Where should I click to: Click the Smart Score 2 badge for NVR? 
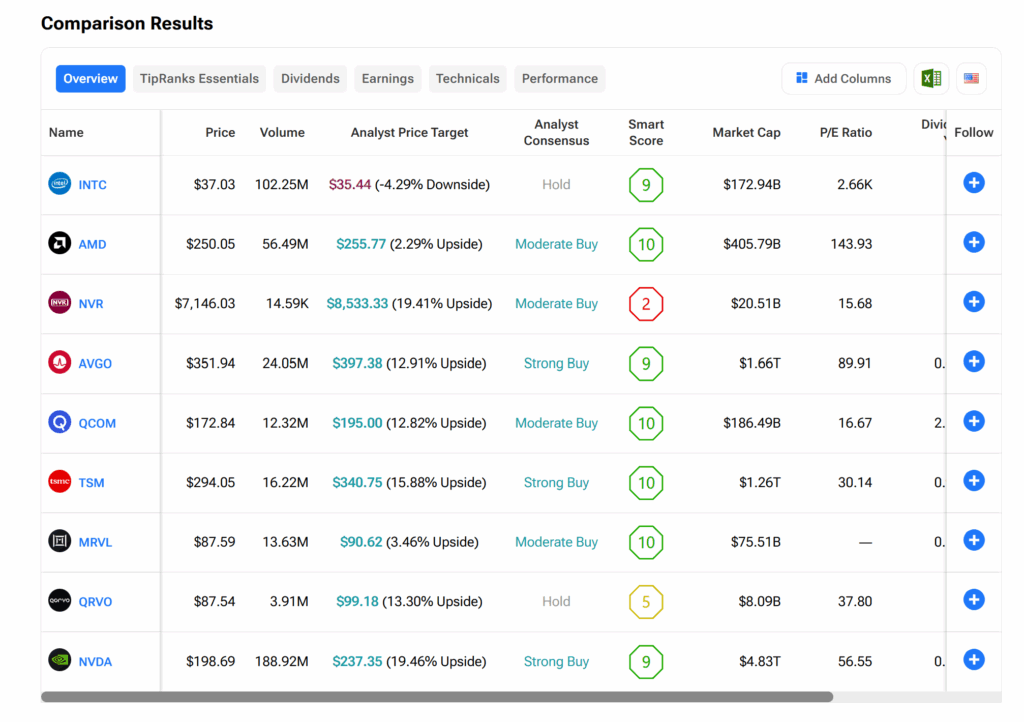pyautogui.click(x=646, y=304)
